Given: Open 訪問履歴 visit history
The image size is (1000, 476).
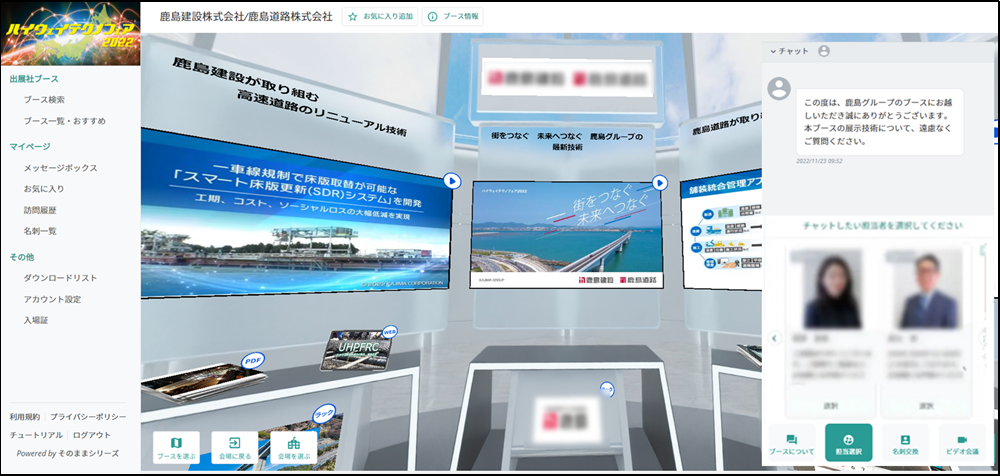Looking at the screenshot, I should (40, 210).
